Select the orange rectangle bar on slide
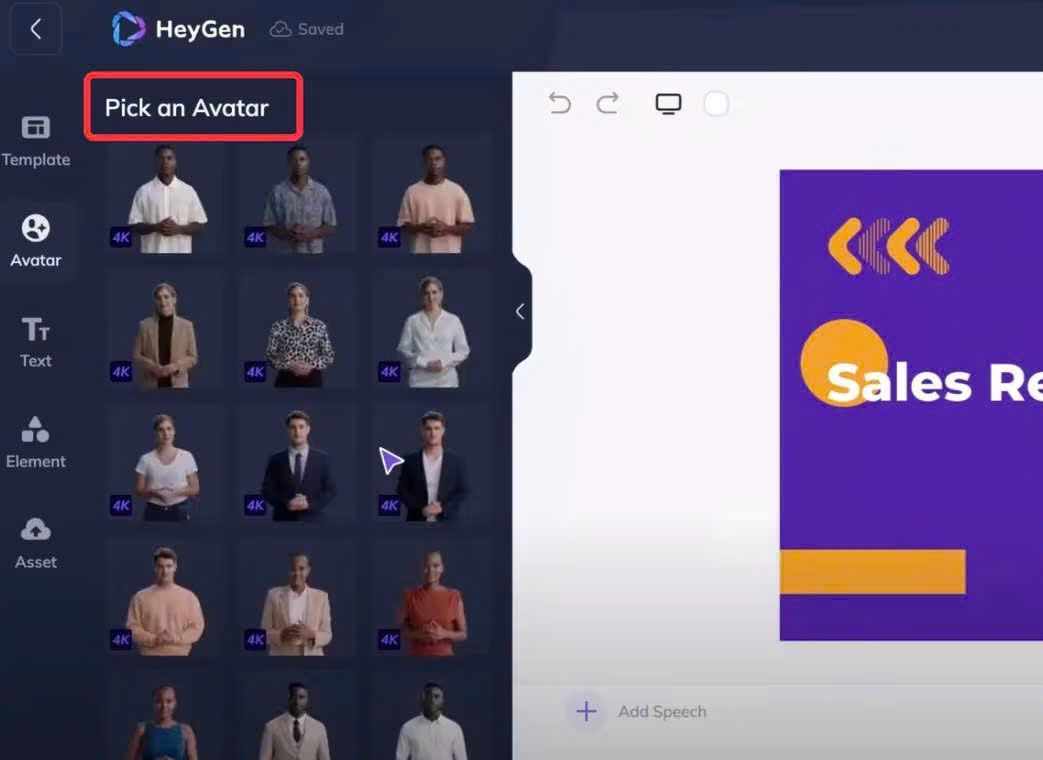Image resolution: width=1043 pixels, height=760 pixels. (x=873, y=572)
